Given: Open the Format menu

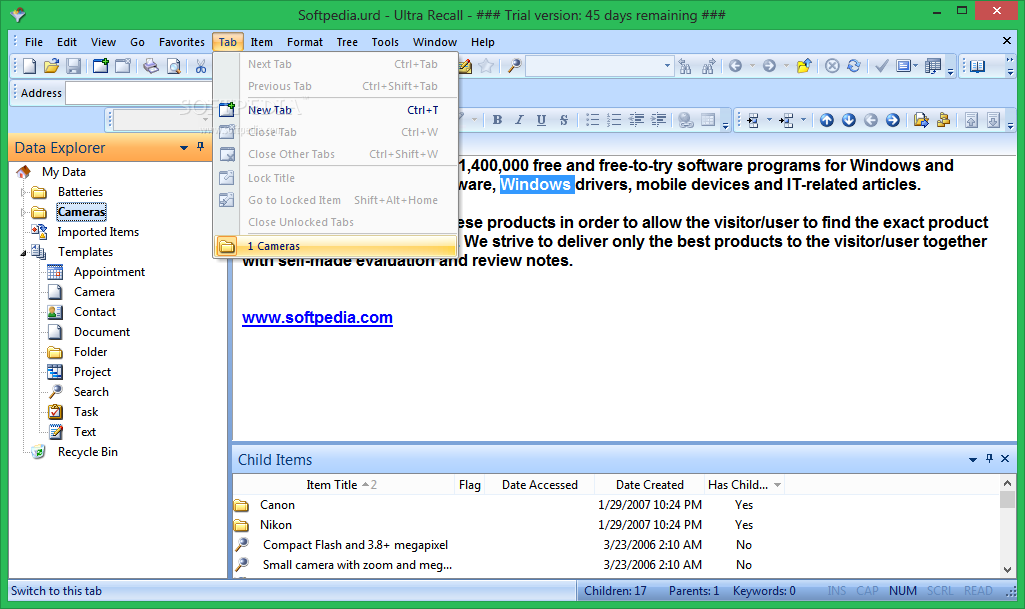Looking at the screenshot, I should coord(305,42).
